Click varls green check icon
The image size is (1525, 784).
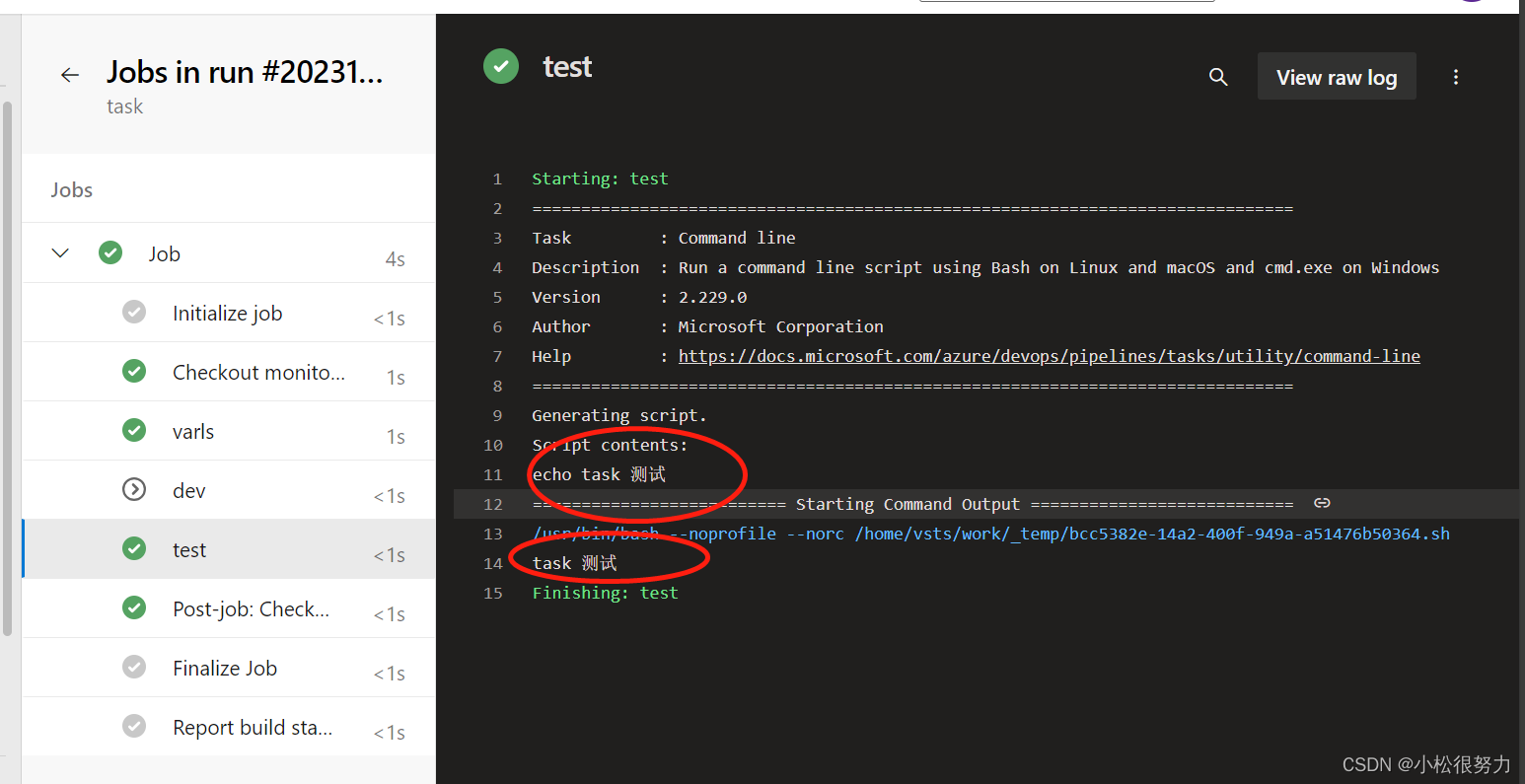[x=134, y=431]
